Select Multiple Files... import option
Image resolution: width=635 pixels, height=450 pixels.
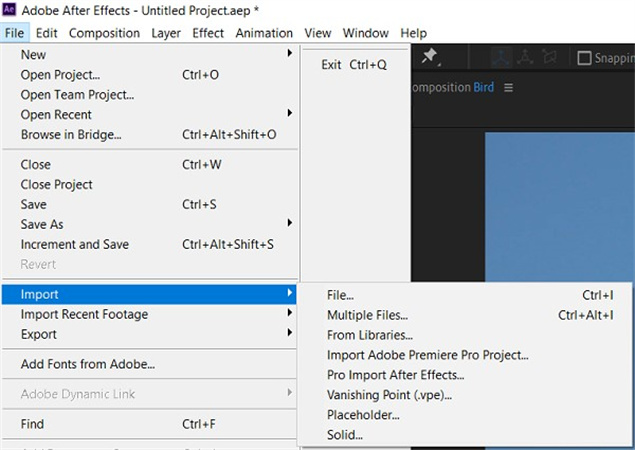tap(367, 315)
